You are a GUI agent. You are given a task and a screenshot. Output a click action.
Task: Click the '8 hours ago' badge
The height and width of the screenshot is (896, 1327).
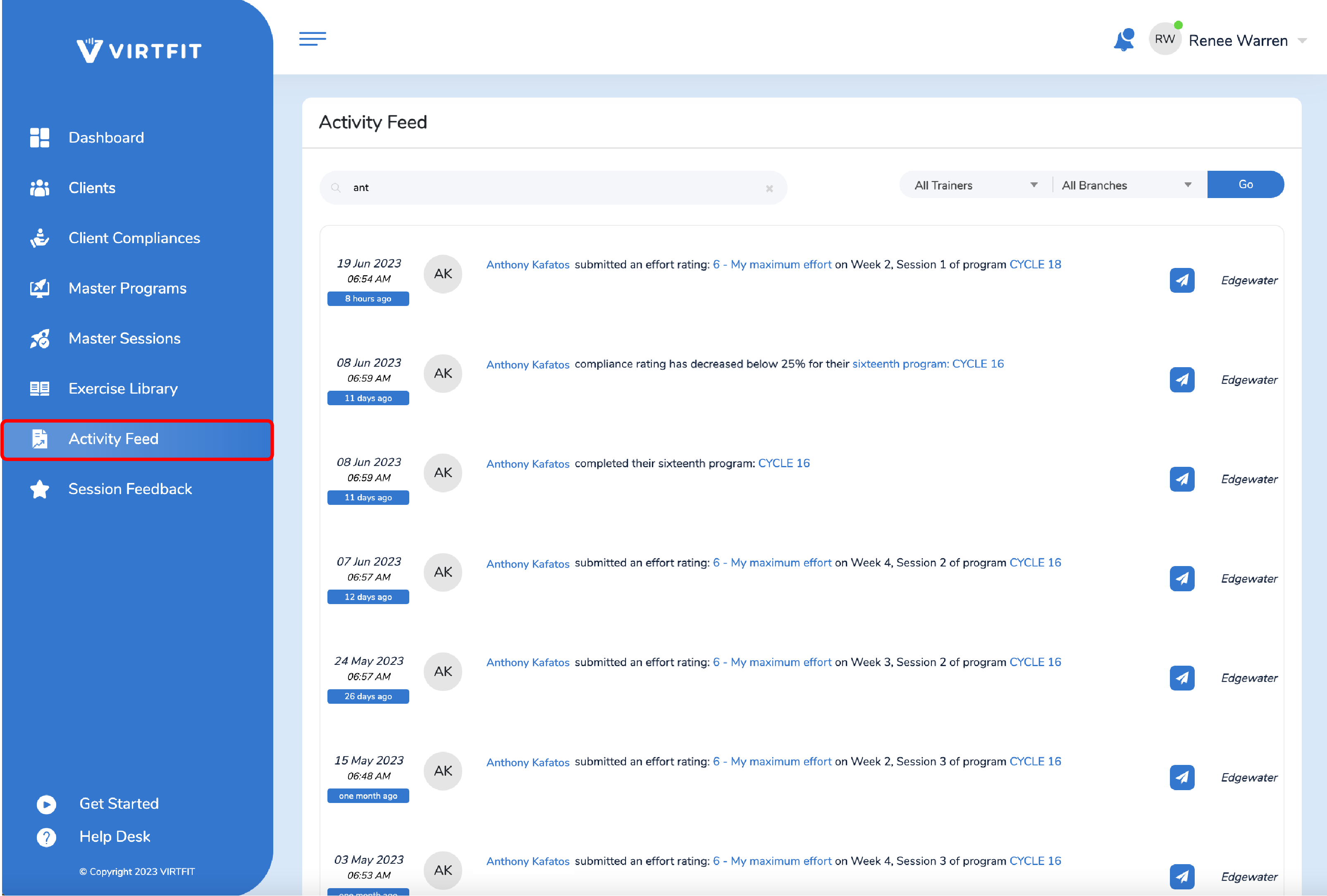tap(368, 299)
